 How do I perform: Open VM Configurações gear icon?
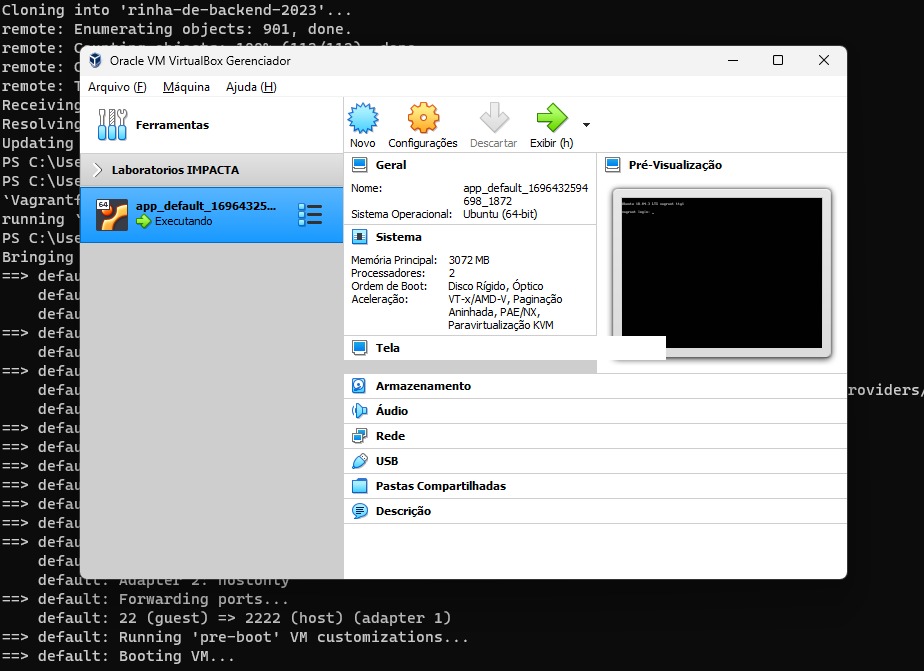point(423,118)
